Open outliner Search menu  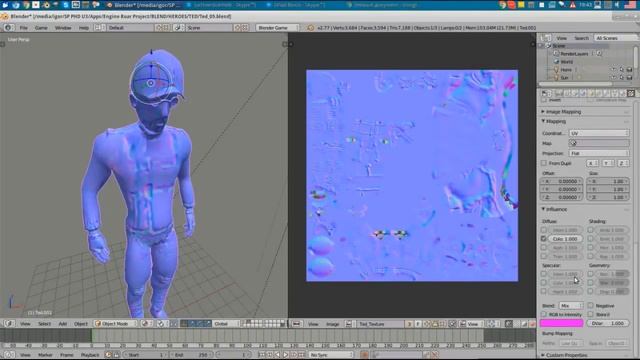click(581, 38)
